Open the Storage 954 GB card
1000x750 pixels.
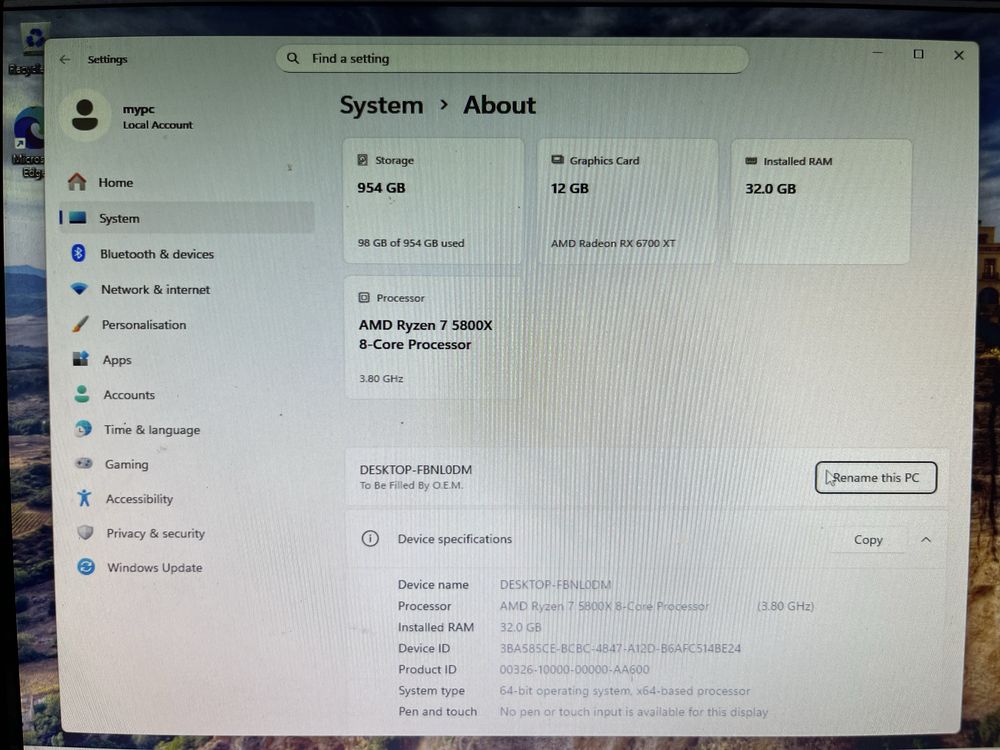point(434,201)
